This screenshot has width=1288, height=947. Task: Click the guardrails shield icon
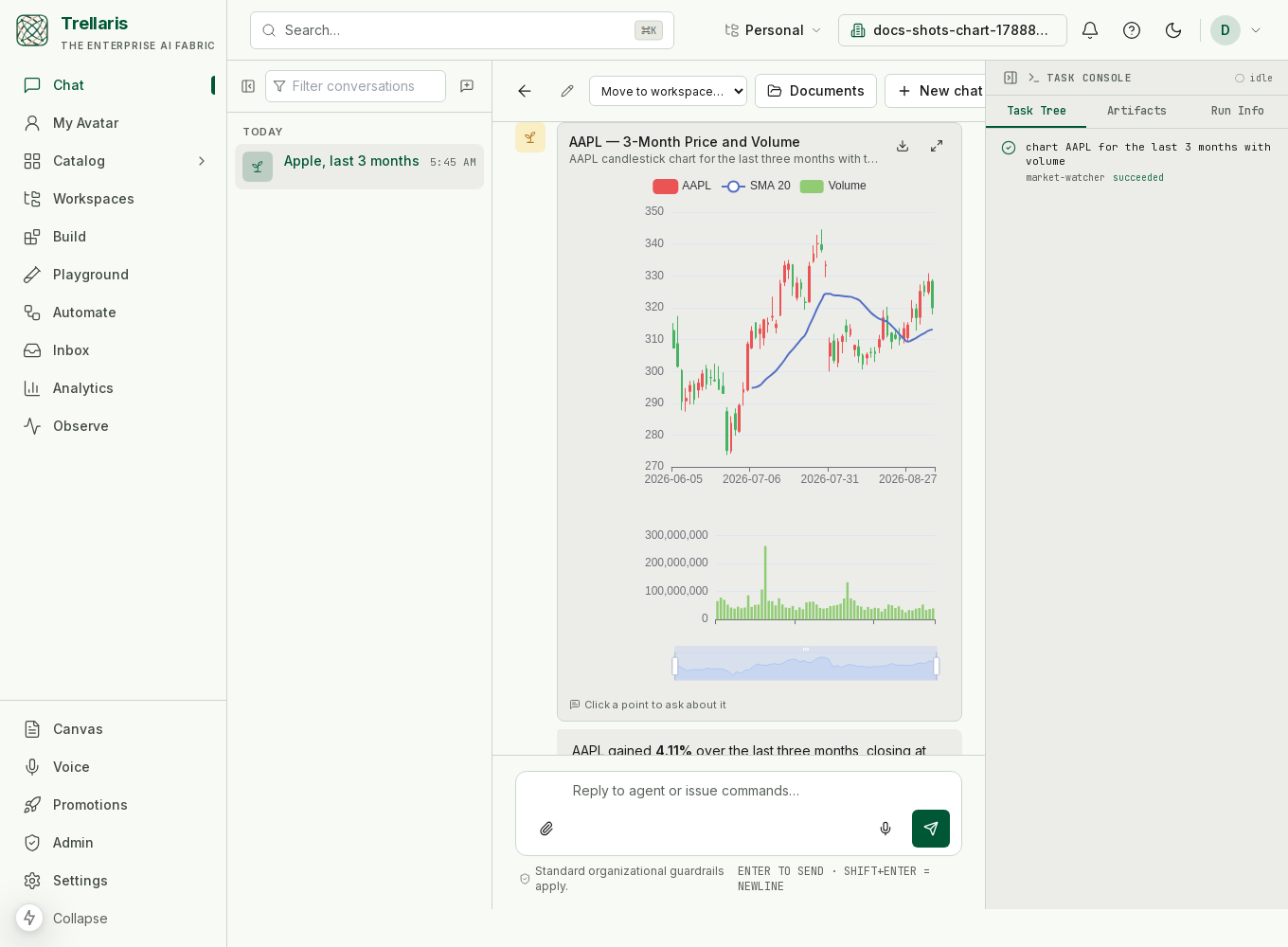[525, 879]
